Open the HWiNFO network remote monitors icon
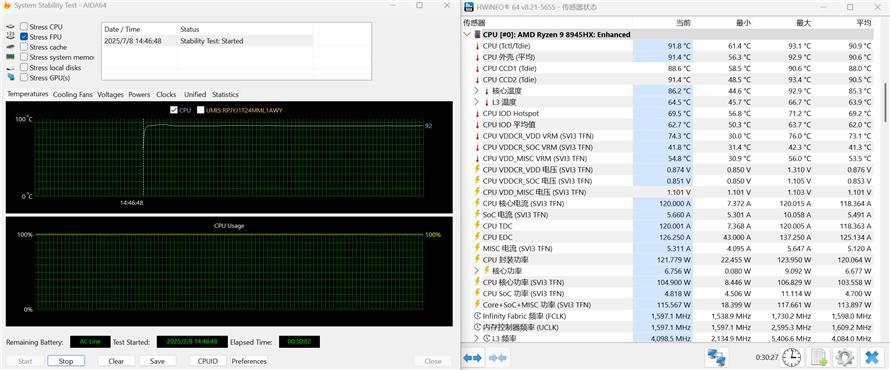This screenshot has height=370, width=890. tap(717, 357)
